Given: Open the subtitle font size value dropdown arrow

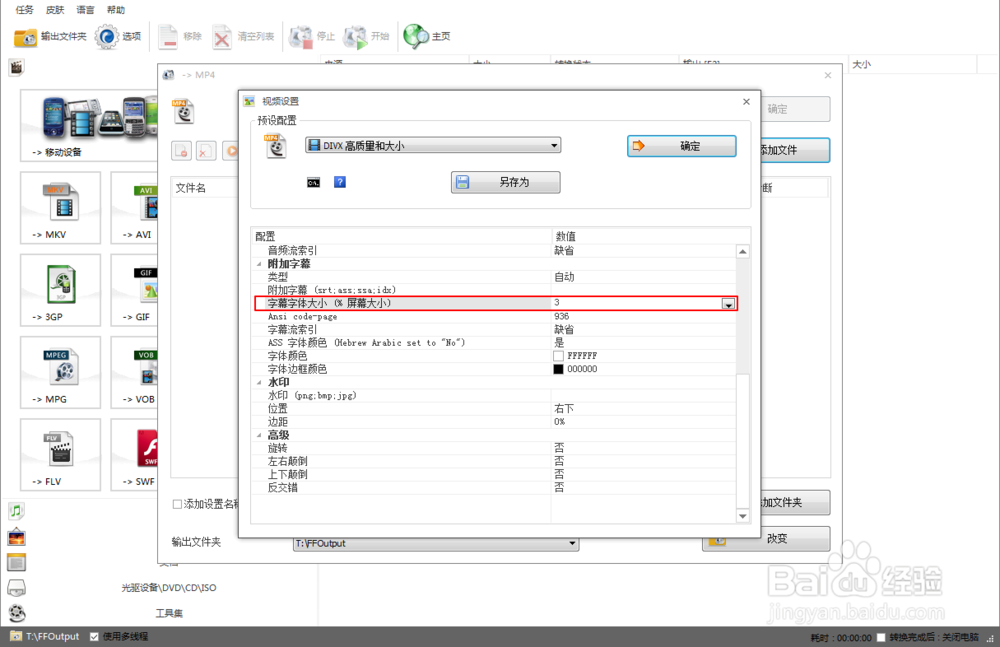Looking at the screenshot, I should (x=728, y=304).
